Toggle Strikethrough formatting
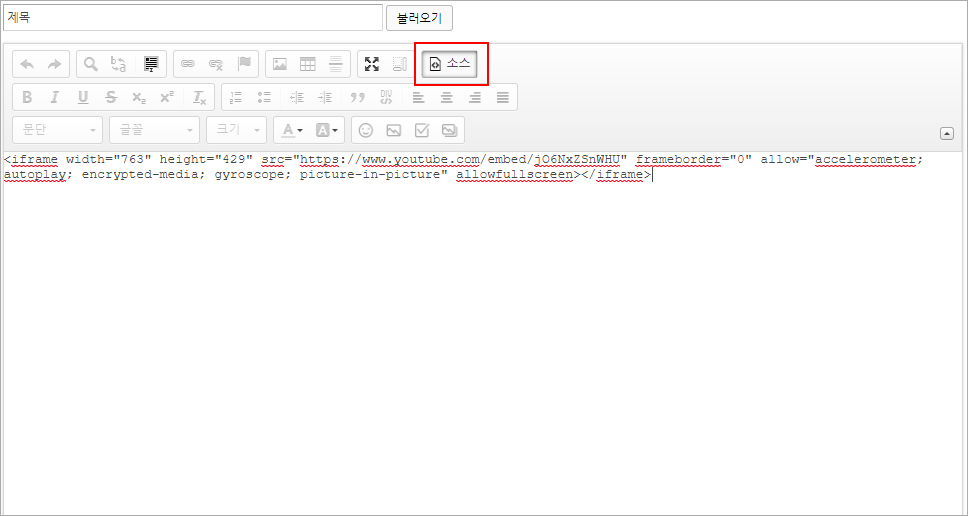968x516 pixels. pos(111,97)
